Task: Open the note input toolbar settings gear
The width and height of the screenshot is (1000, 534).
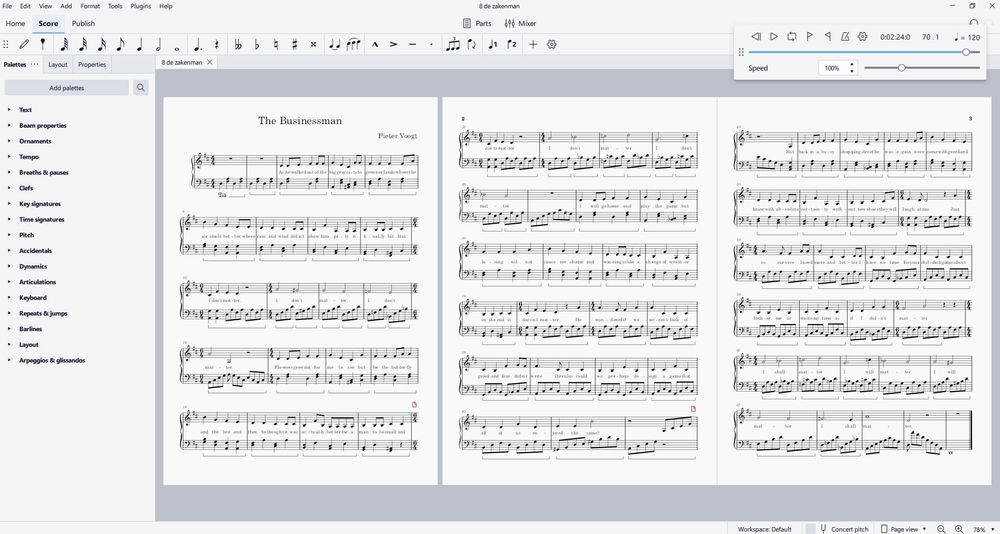Action: pos(552,45)
